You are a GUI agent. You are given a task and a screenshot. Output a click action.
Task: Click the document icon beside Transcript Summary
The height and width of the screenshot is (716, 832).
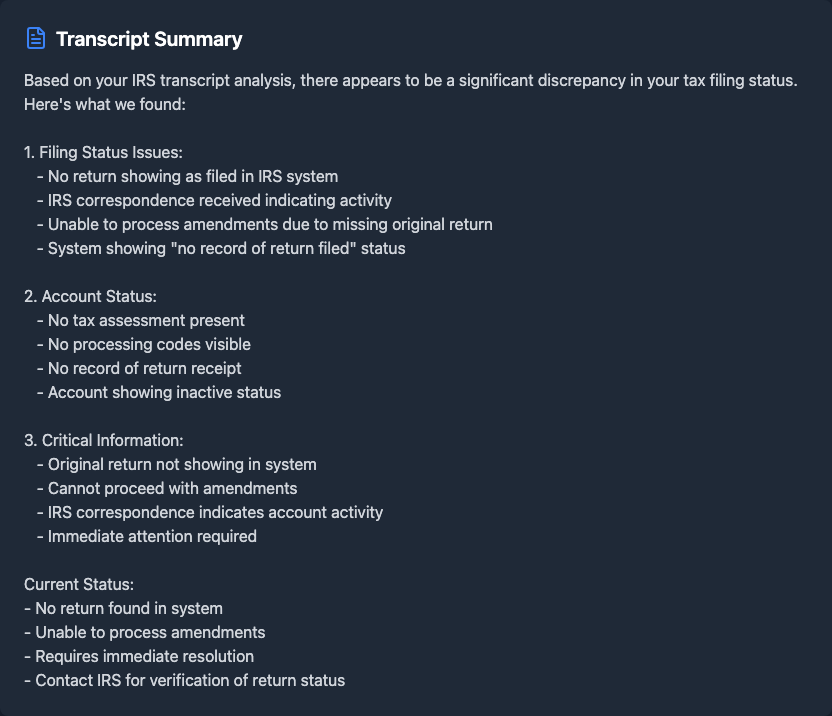pyautogui.click(x=36, y=39)
